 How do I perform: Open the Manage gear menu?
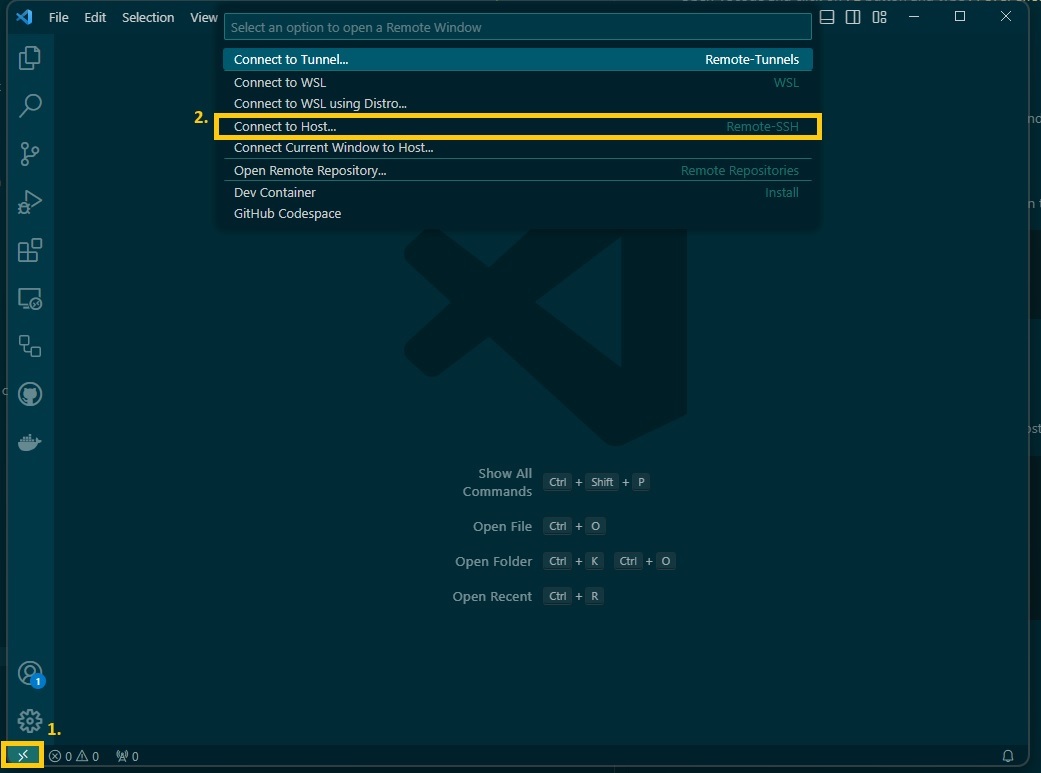click(x=30, y=720)
